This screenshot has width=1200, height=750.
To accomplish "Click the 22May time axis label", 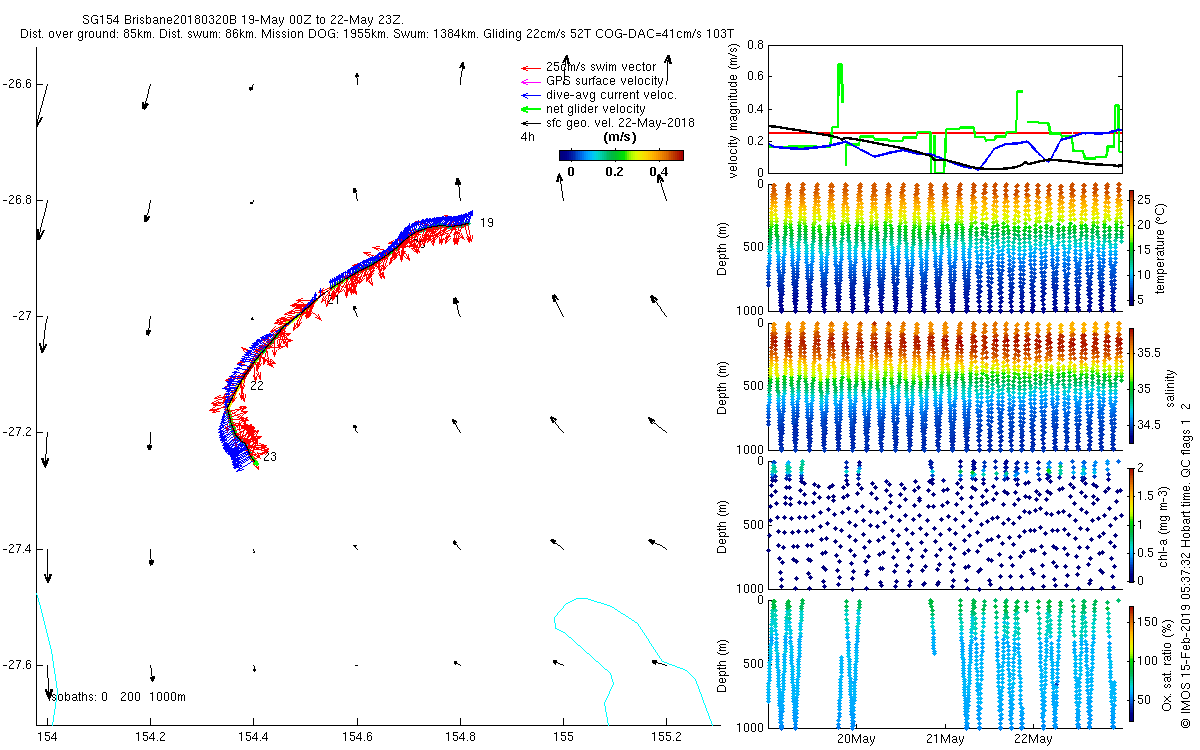I will click(x=1032, y=739).
